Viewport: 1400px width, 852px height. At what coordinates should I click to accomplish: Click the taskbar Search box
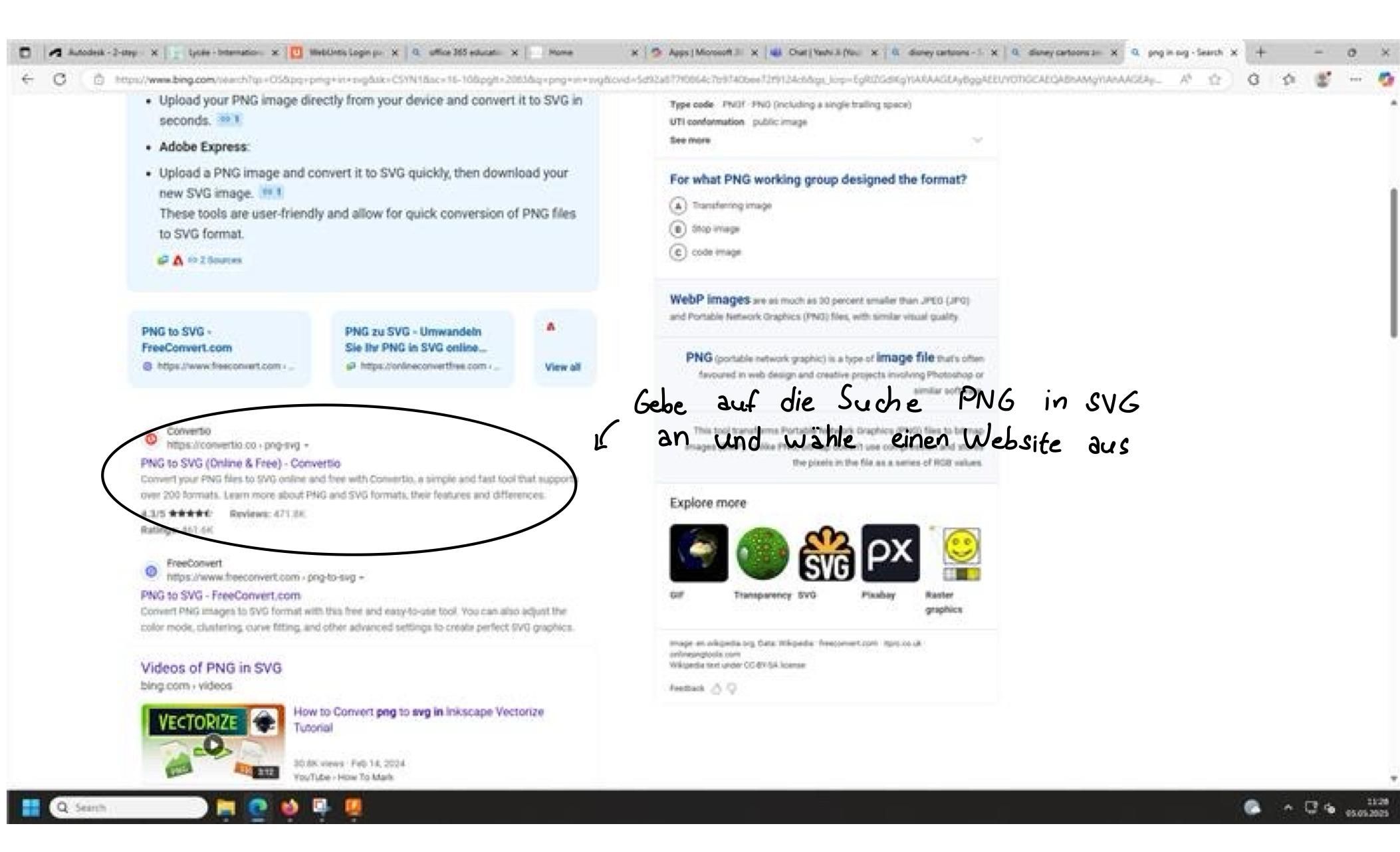[x=129, y=807]
